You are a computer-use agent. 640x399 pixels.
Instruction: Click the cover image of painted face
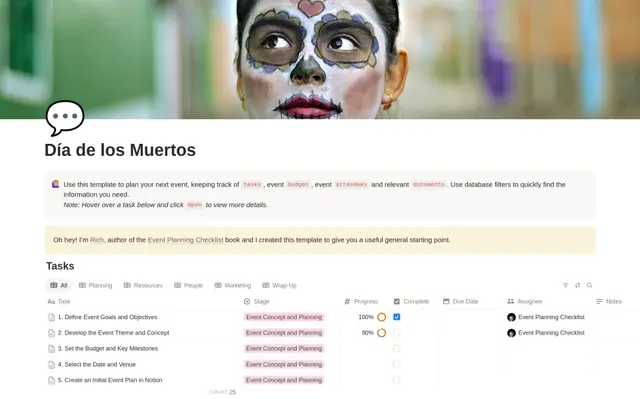point(320,59)
